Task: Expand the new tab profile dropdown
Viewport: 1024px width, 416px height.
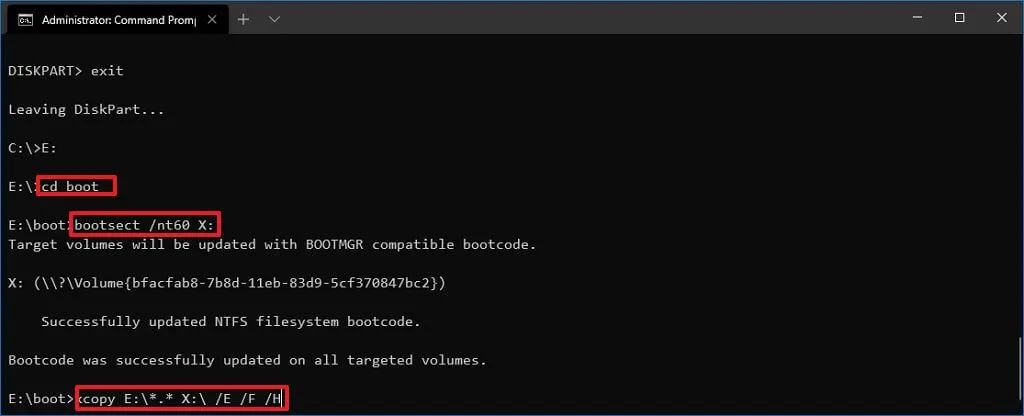Action: click(275, 19)
